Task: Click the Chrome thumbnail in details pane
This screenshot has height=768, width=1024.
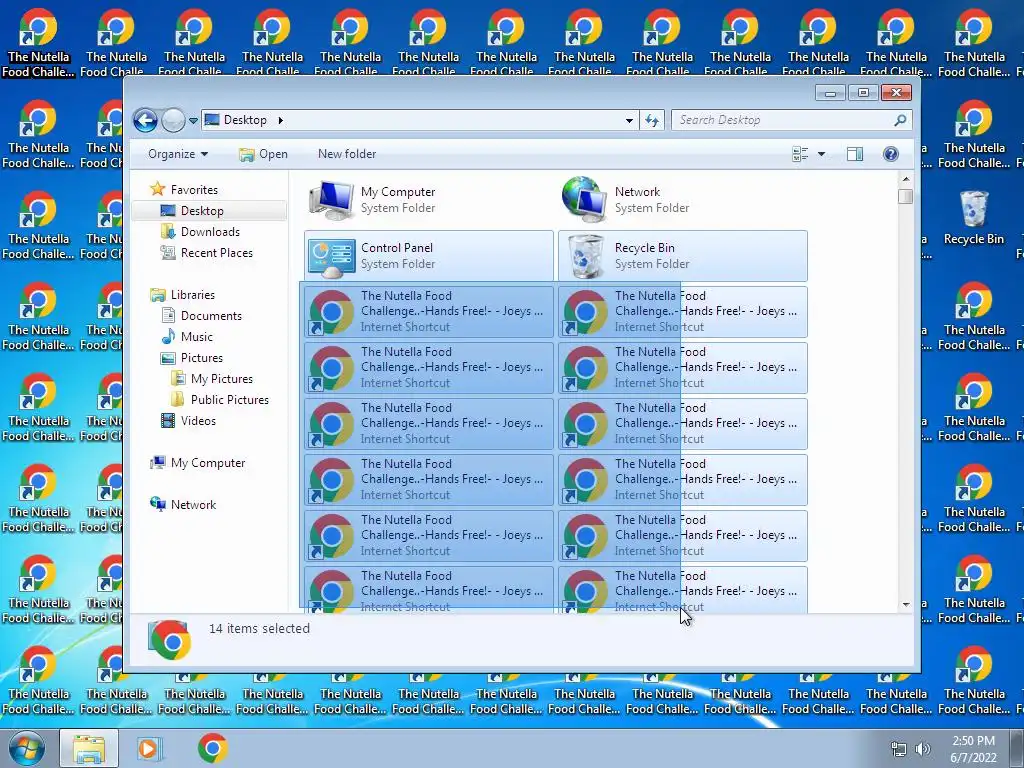Action: coord(170,640)
